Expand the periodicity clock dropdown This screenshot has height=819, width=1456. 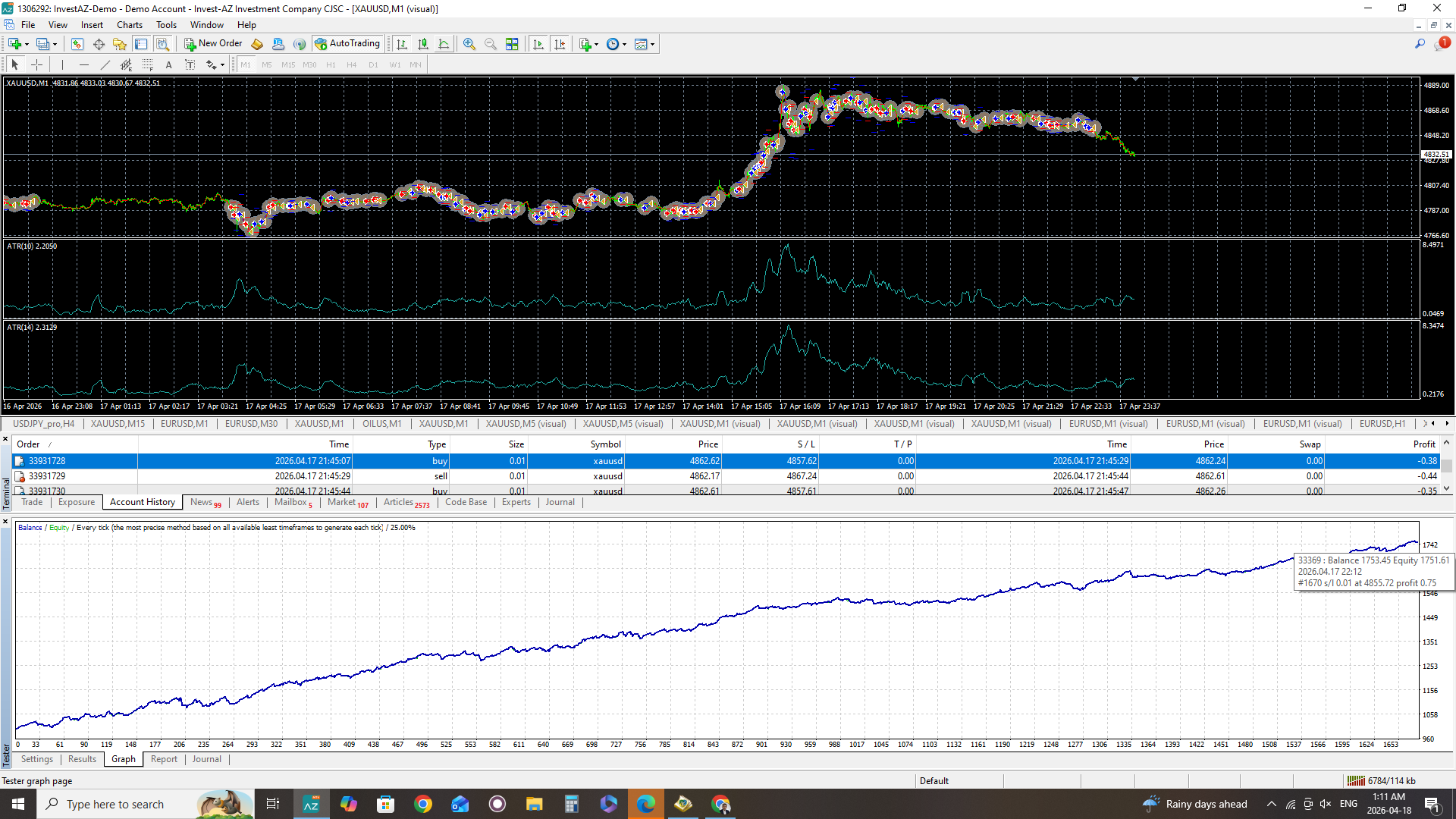pyautogui.click(x=624, y=44)
